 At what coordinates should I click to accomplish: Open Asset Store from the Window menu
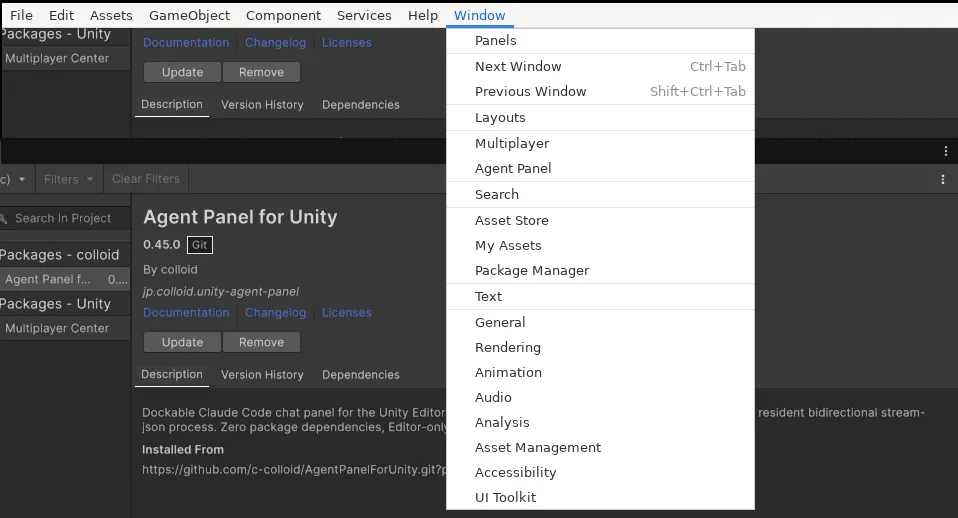point(600,220)
